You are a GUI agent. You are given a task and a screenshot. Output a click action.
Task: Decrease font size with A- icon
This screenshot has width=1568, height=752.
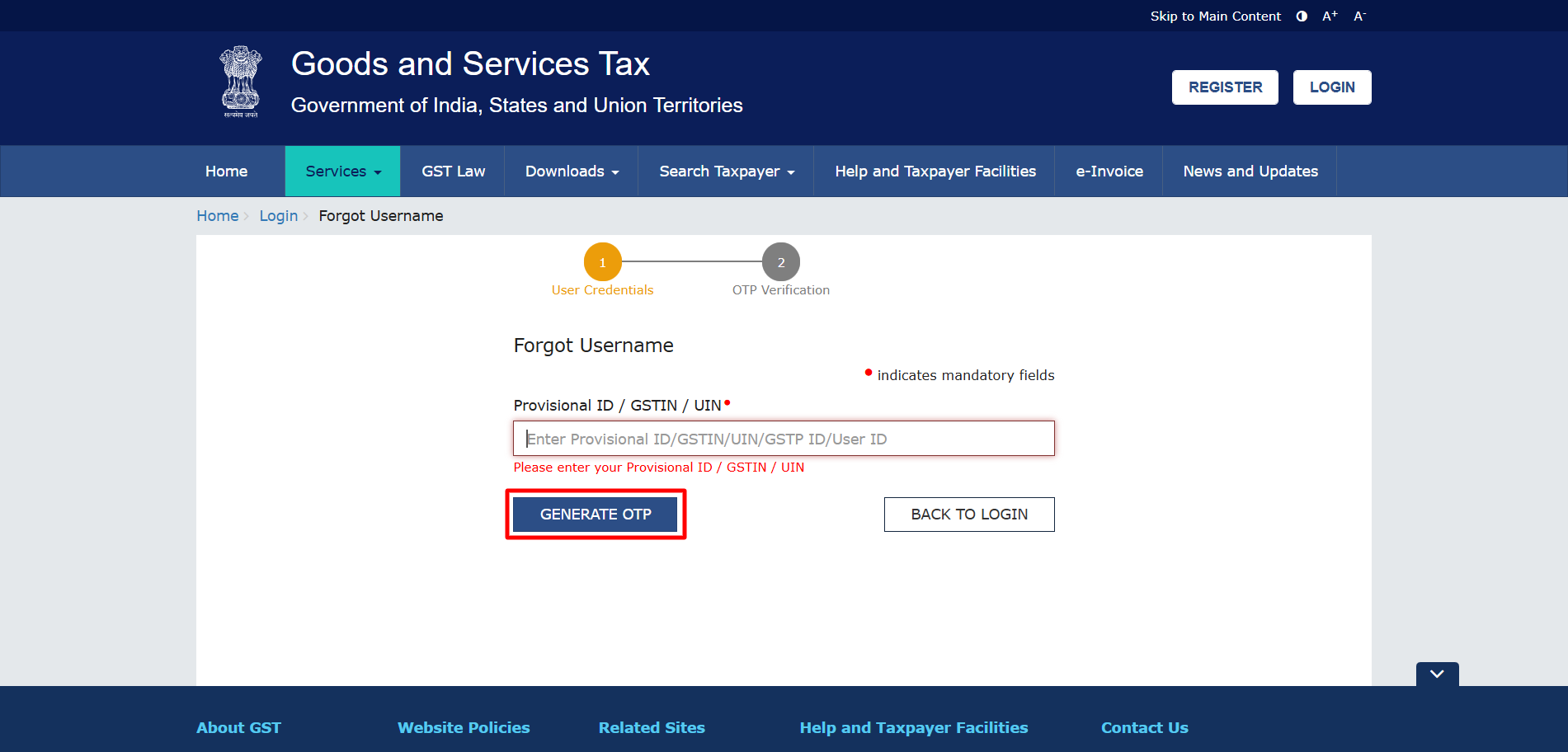(x=1359, y=16)
